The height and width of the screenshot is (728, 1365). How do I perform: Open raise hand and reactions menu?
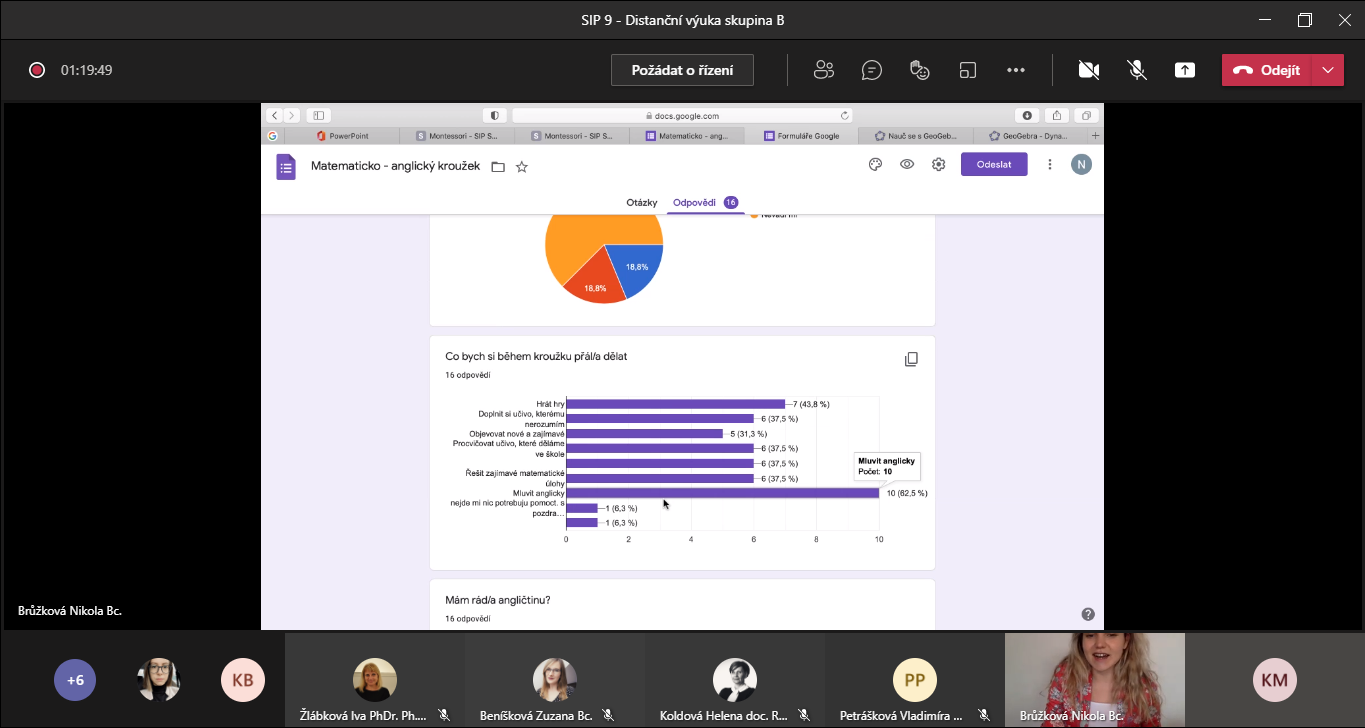coord(920,70)
